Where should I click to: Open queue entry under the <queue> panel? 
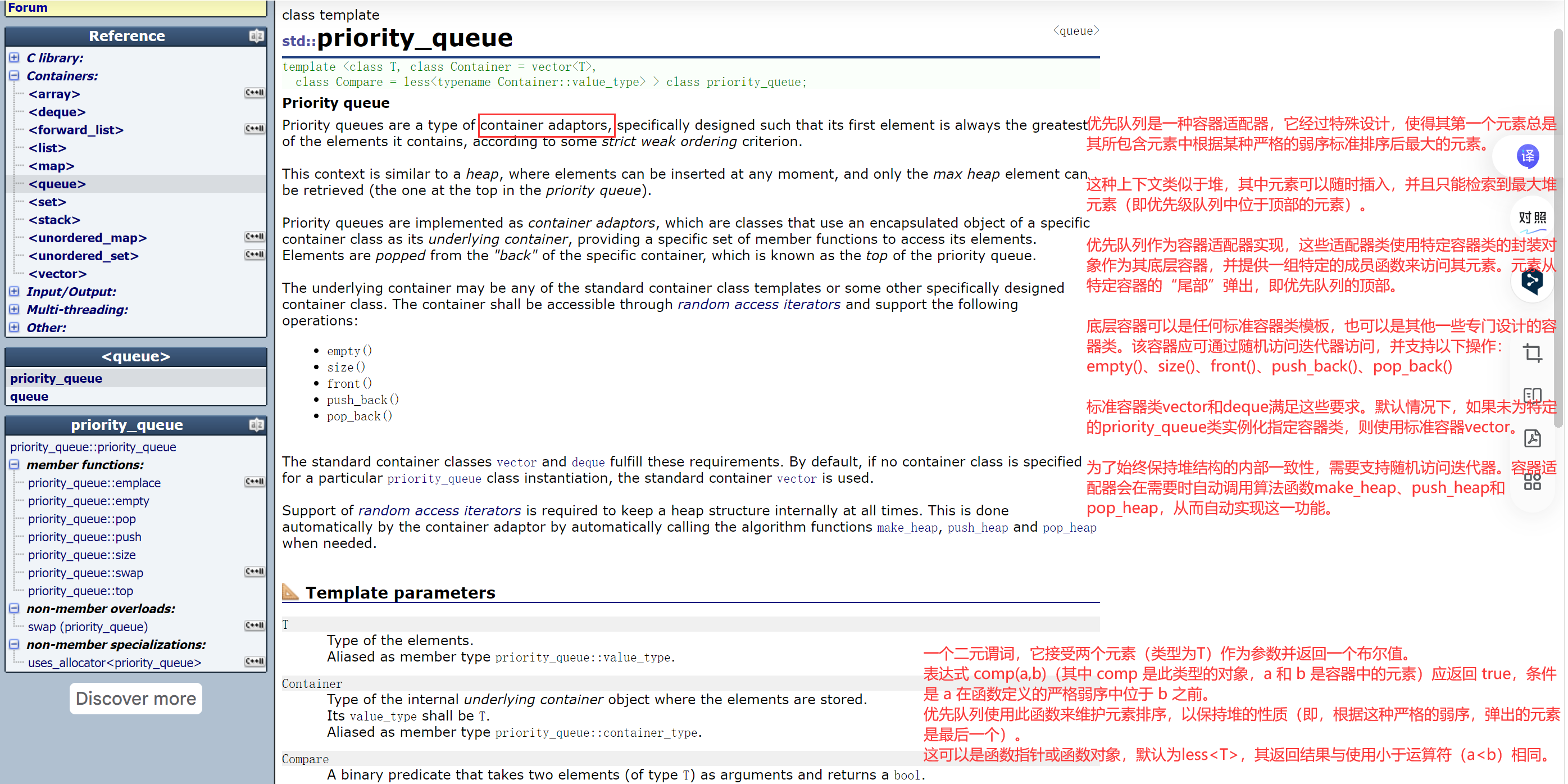(x=29, y=397)
